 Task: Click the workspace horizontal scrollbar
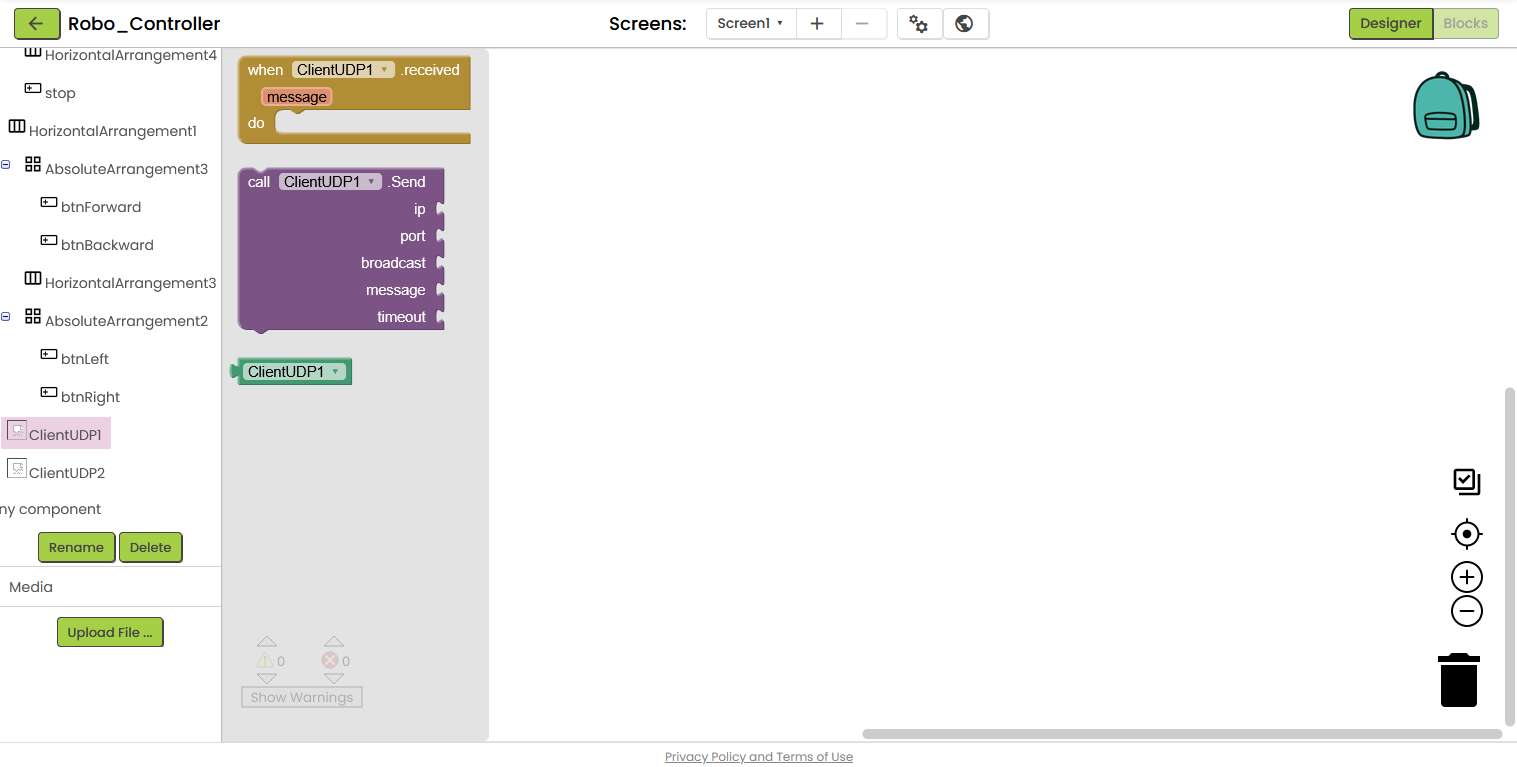(x=1182, y=734)
